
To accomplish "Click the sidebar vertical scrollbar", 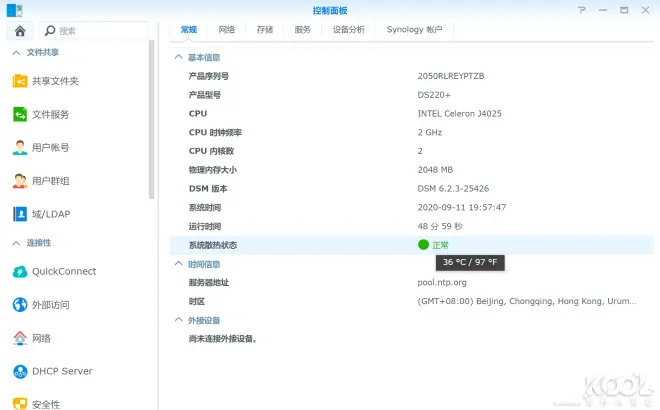I will coord(152,120).
